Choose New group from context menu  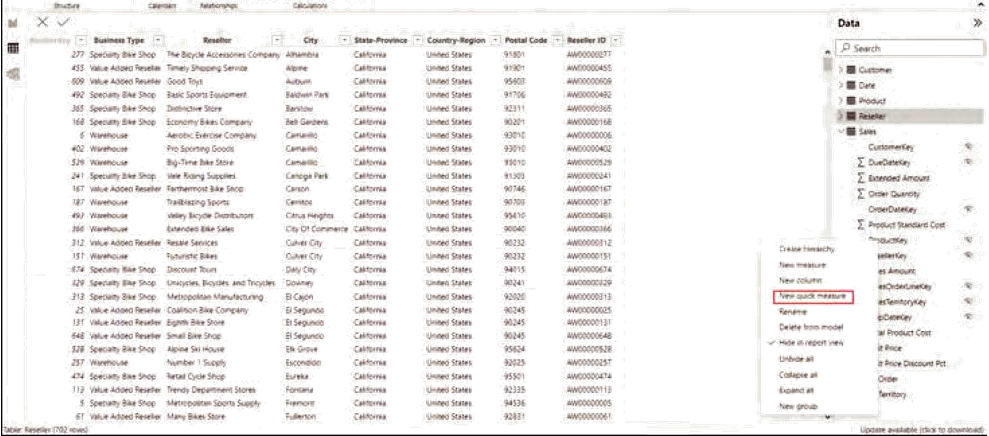click(x=798, y=406)
